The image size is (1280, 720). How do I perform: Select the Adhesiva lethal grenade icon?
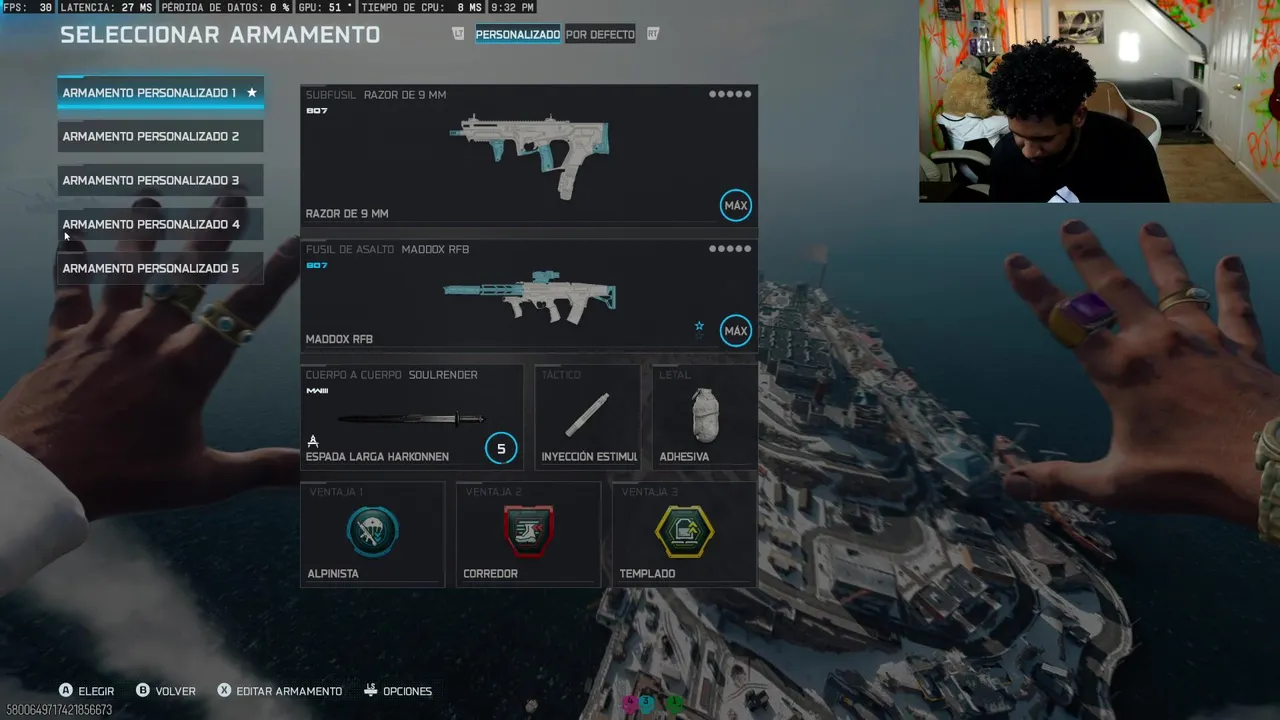(x=705, y=415)
